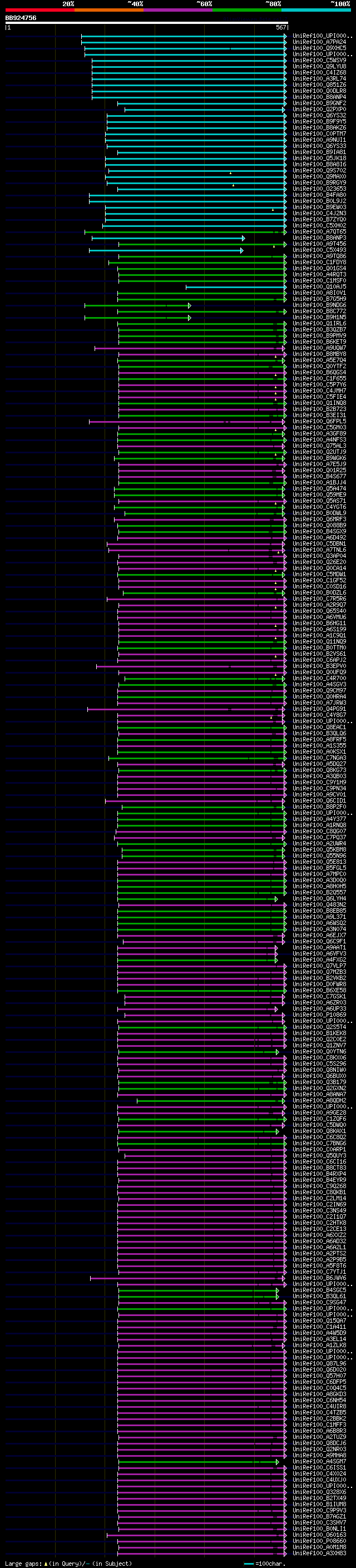Click the cyan ~100% identity legend bar
Image resolution: width=356 pixels, height=1568 pixels.
(316, 10)
